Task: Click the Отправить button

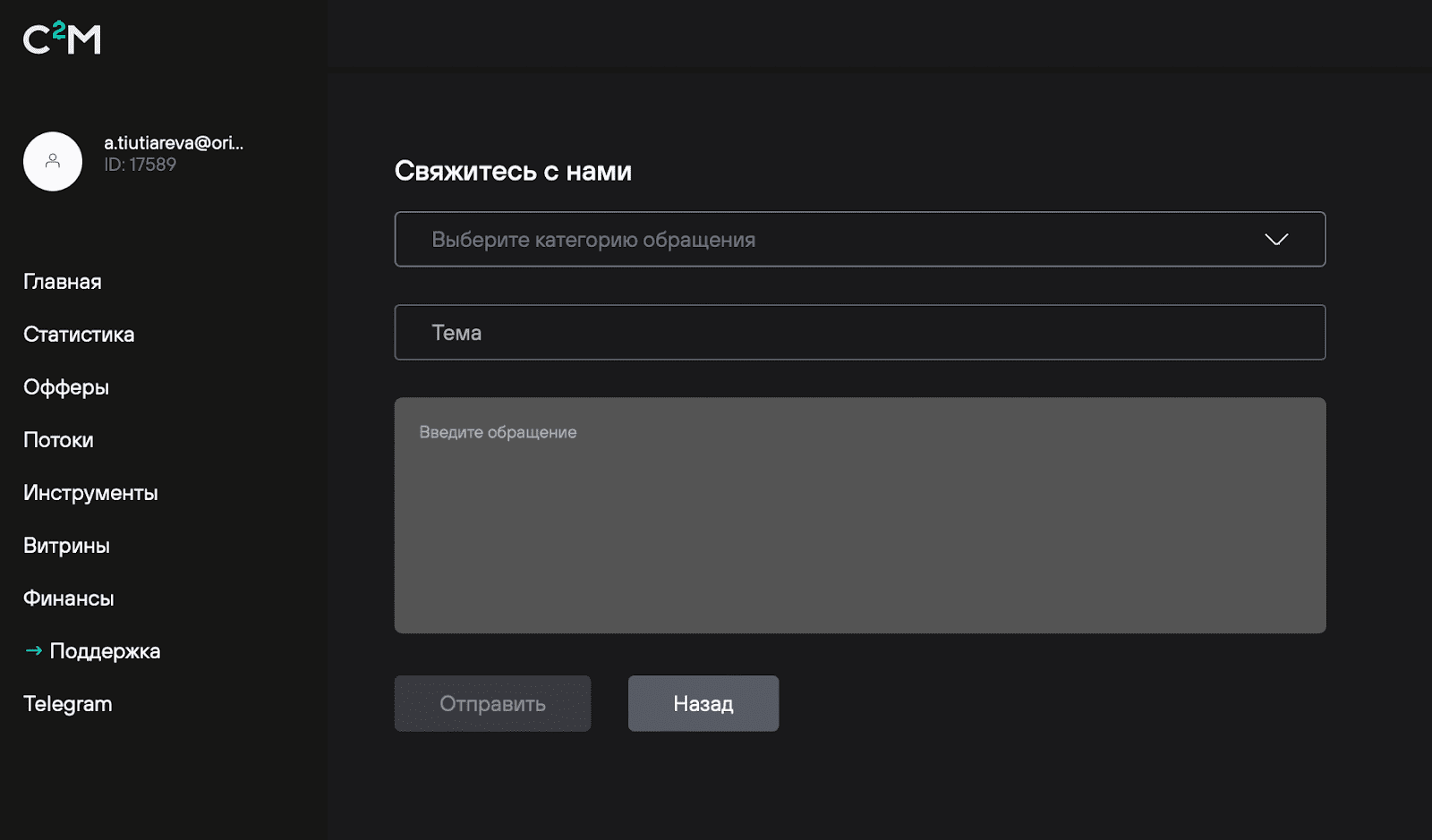Action: point(491,703)
